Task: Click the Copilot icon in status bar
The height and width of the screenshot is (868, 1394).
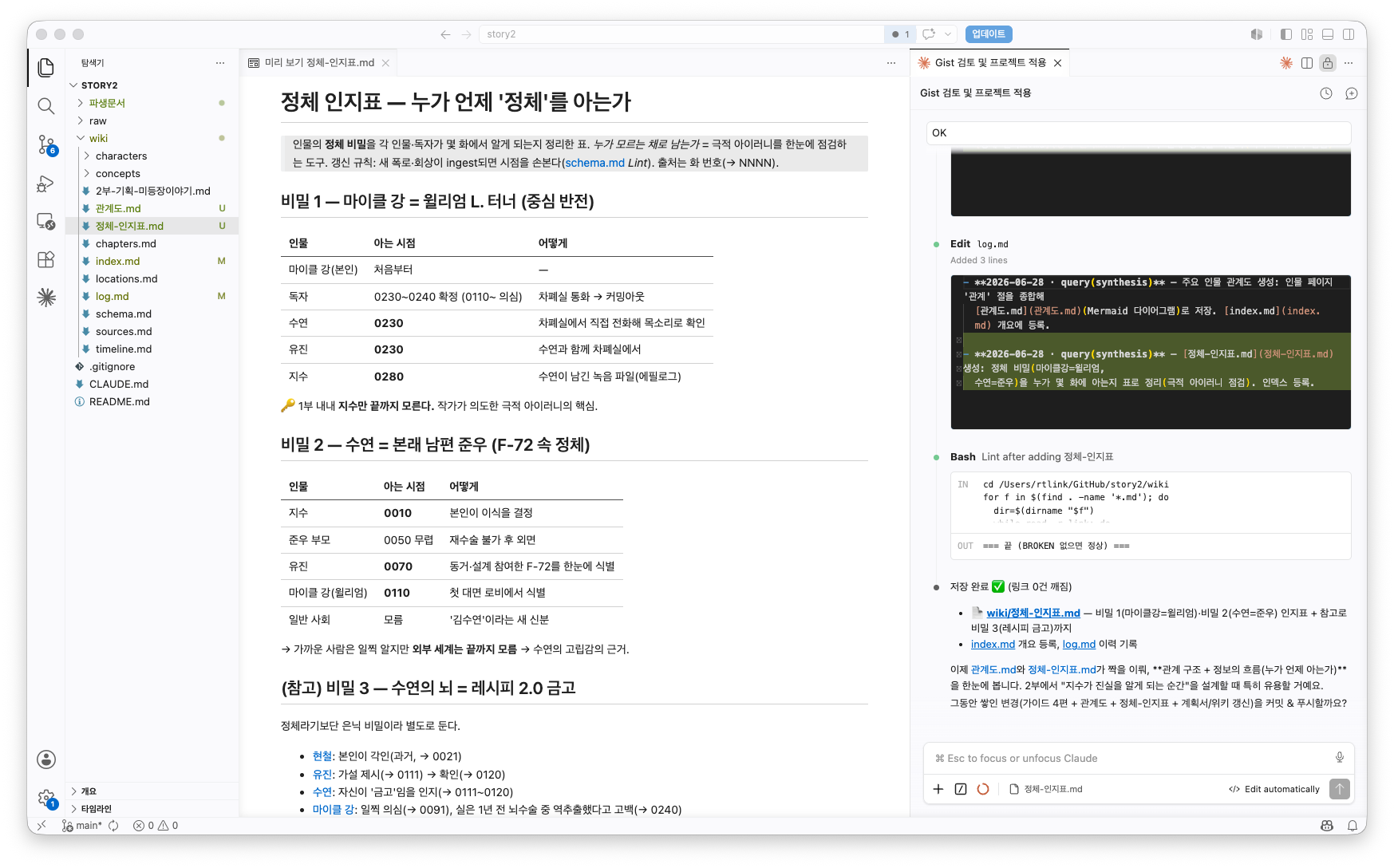Action: tap(1327, 826)
